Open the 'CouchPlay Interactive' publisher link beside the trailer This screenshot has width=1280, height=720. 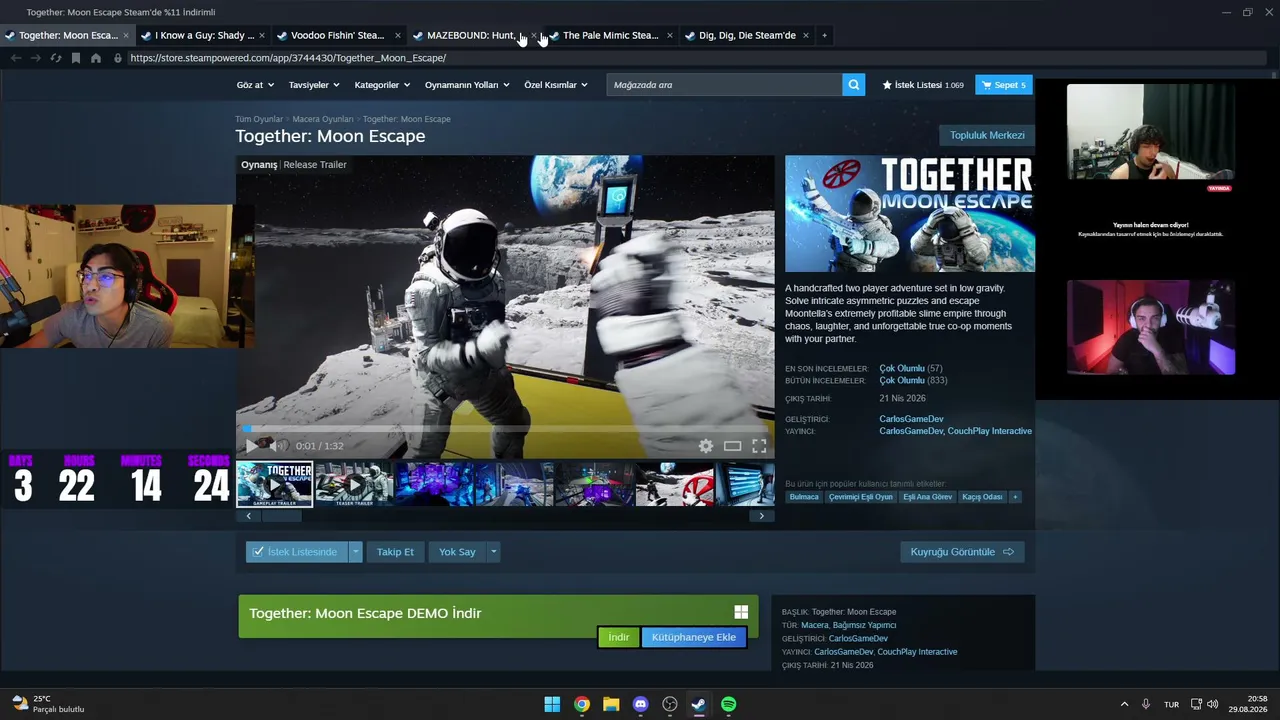click(990, 431)
